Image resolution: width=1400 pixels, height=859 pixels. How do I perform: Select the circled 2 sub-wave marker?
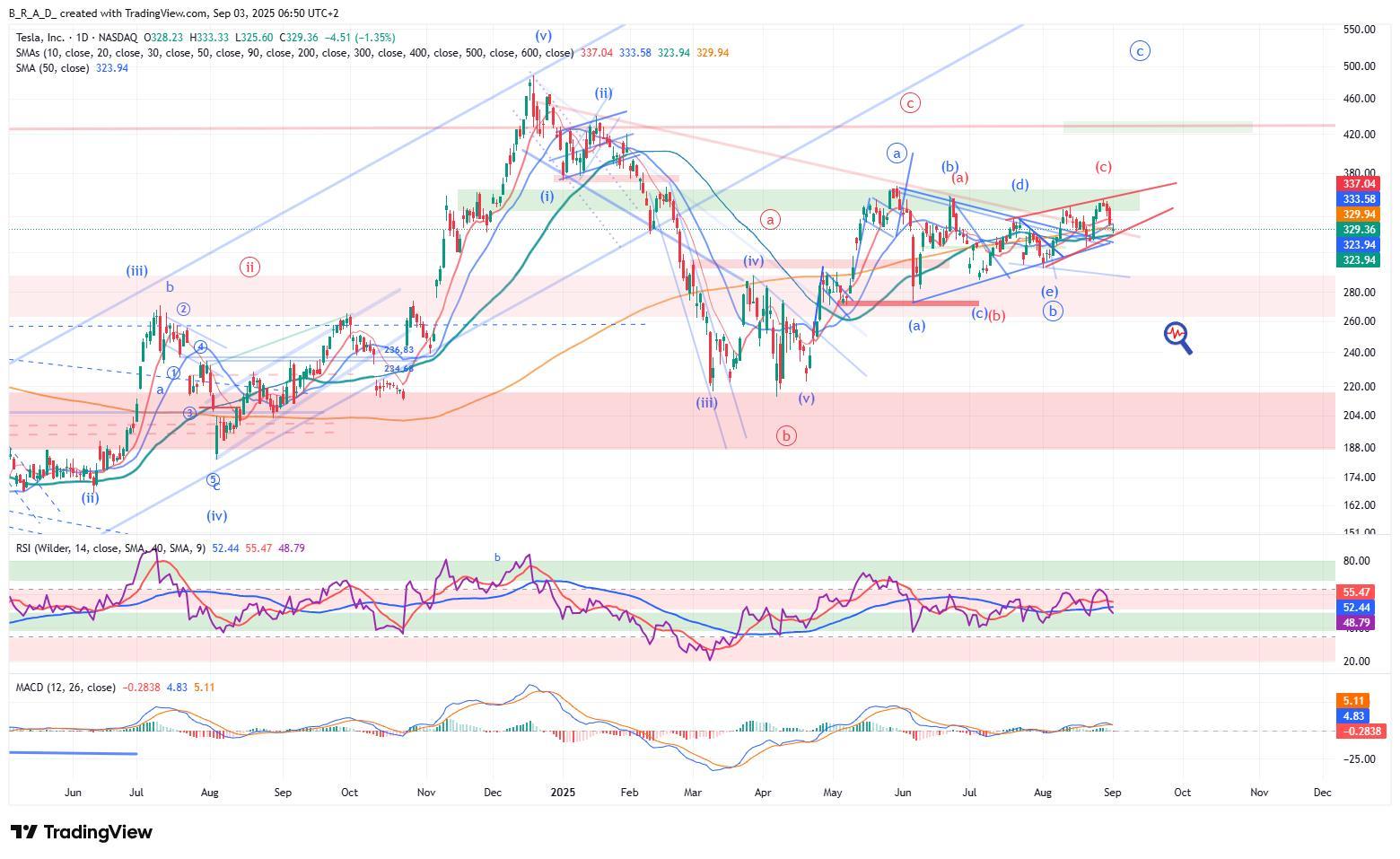coord(183,310)
